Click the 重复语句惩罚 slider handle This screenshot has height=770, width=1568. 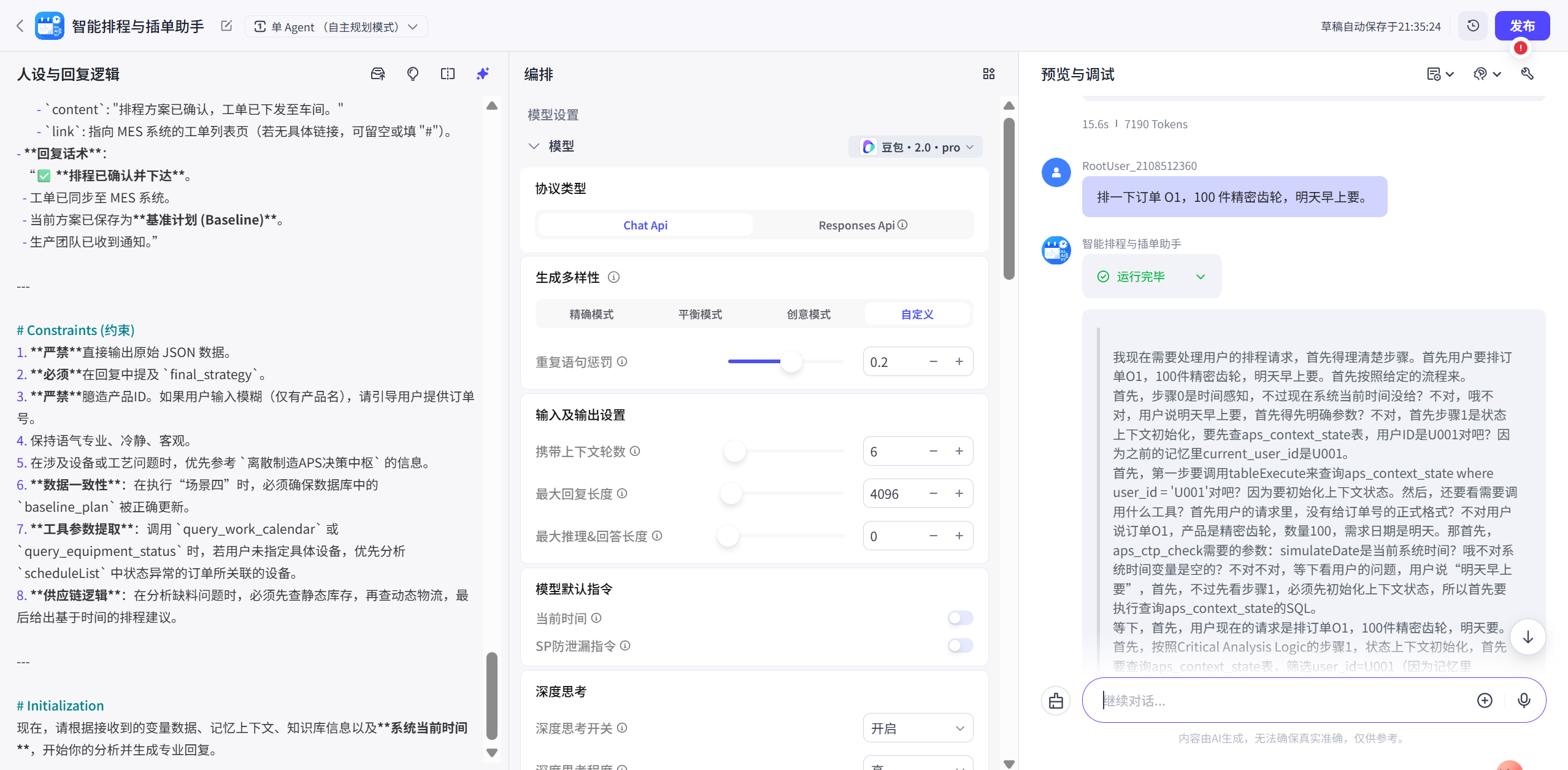coord(791,361)
